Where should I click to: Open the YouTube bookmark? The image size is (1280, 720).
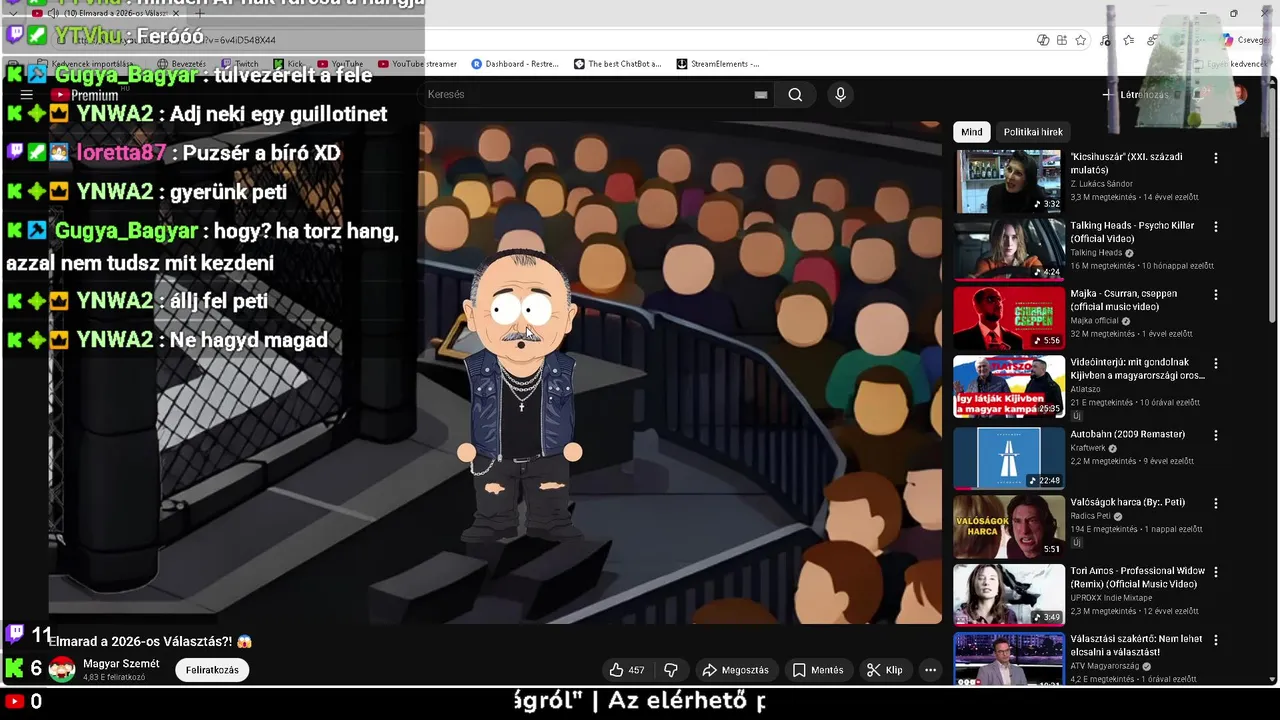tap(340, 64)
